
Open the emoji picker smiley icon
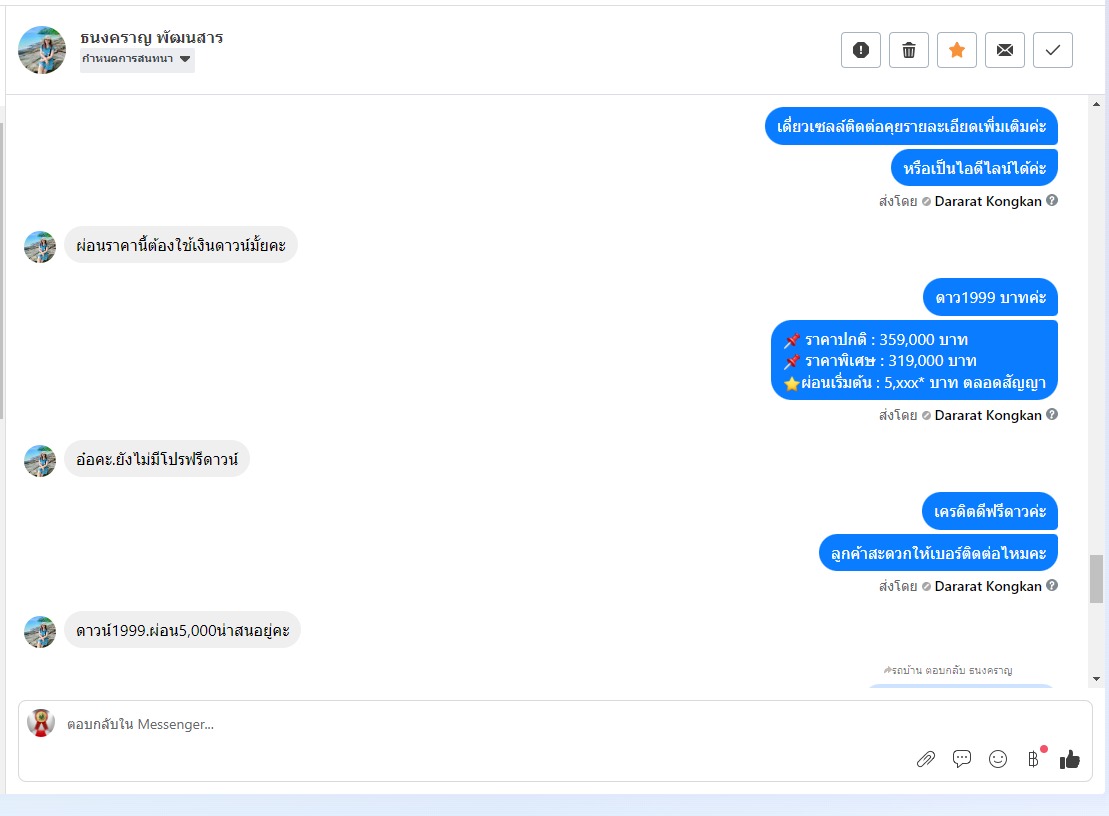coord(998,759)
